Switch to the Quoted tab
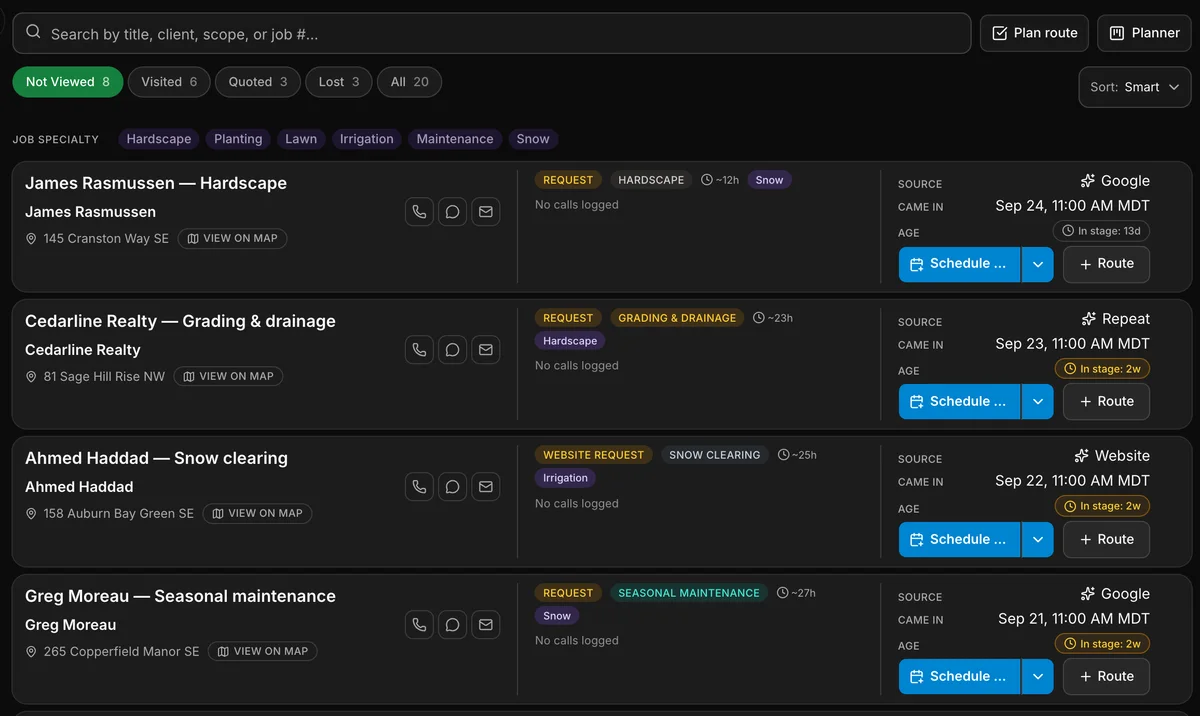The width and height of the screenshot is (1200, 716). click(258, 82)
